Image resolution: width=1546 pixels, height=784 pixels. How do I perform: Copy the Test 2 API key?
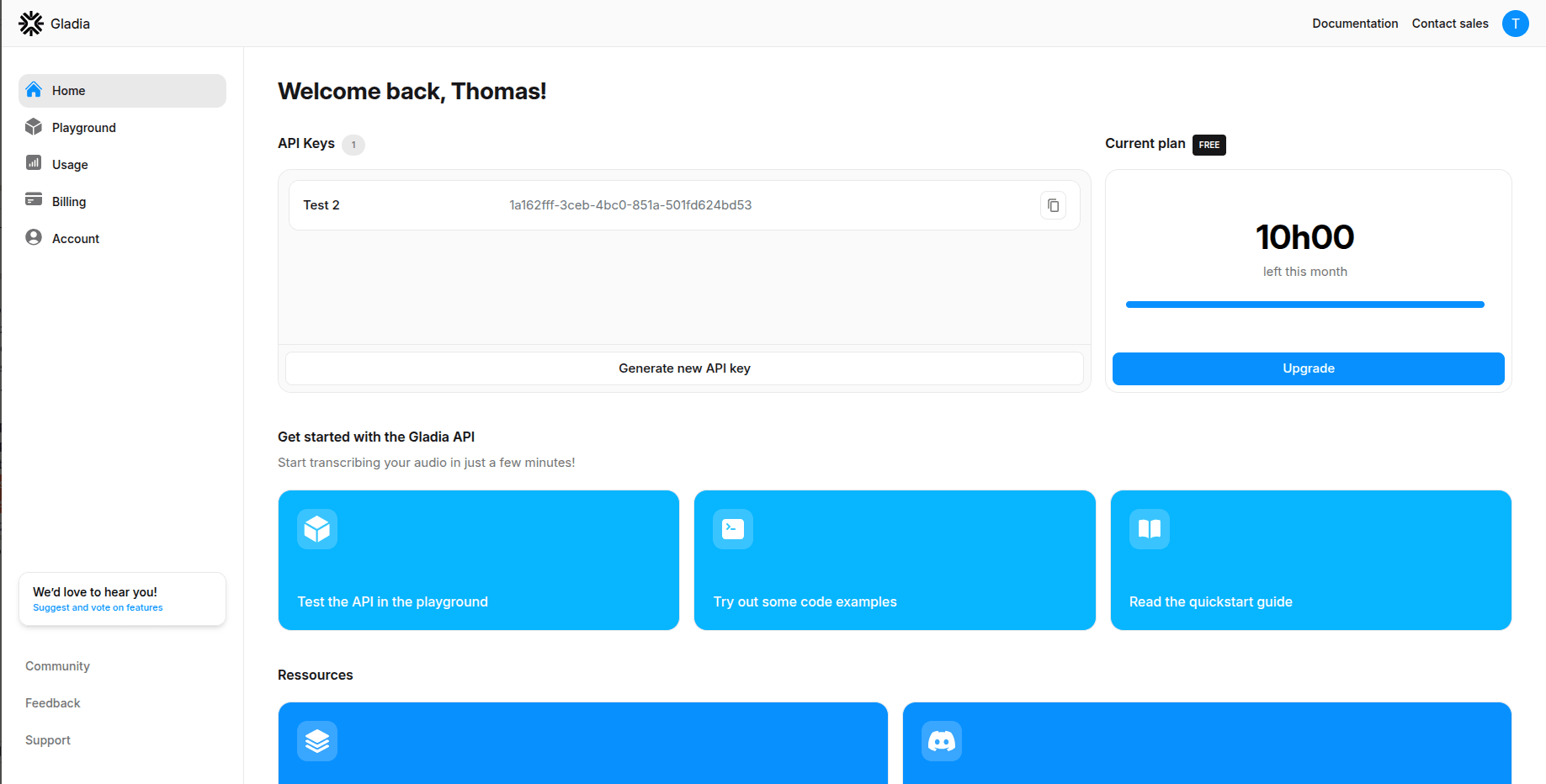pyautogui.click(x=1053, y=204)
